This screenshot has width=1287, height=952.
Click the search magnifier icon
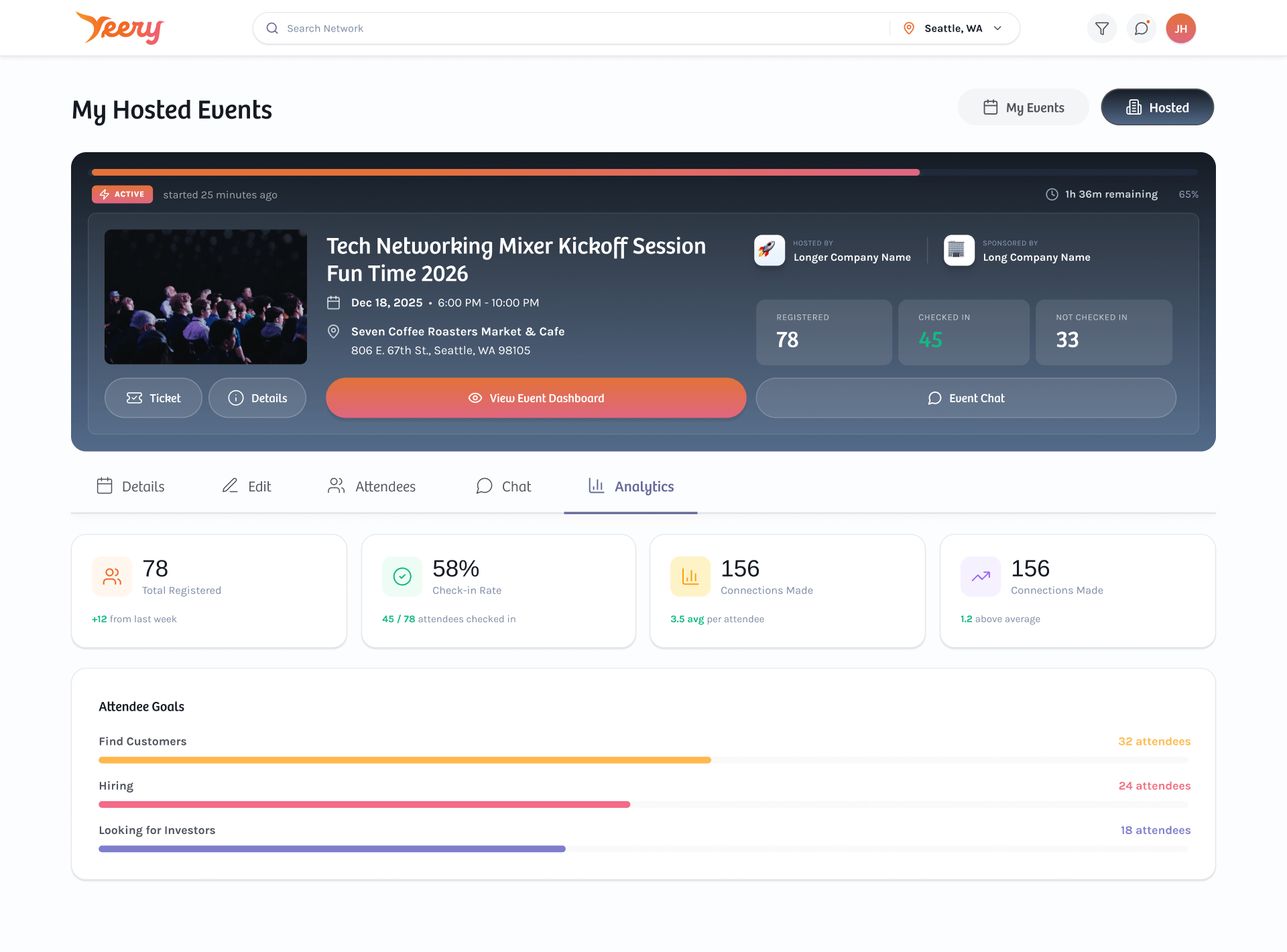point(272,28)
